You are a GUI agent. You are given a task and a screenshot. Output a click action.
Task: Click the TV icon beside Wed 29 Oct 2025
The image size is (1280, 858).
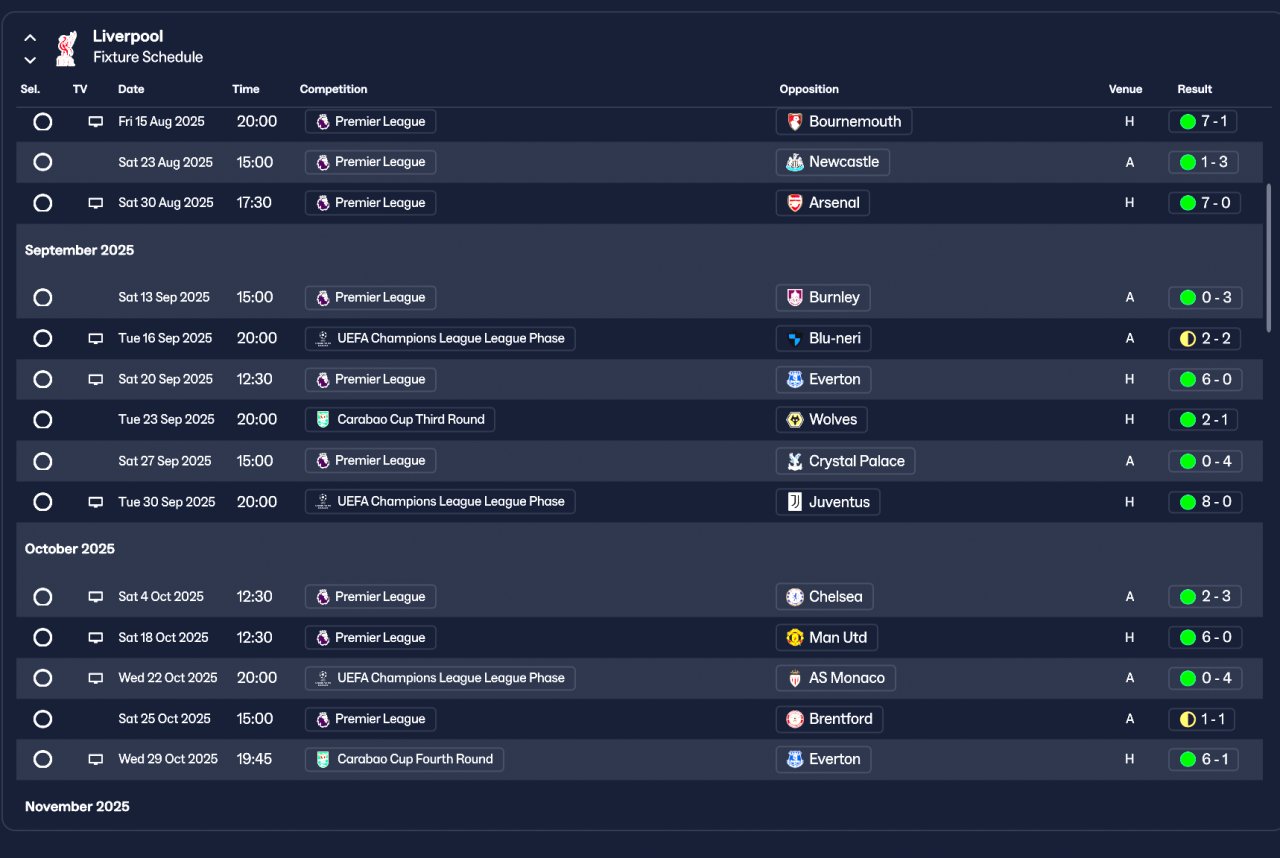(96, 760)
